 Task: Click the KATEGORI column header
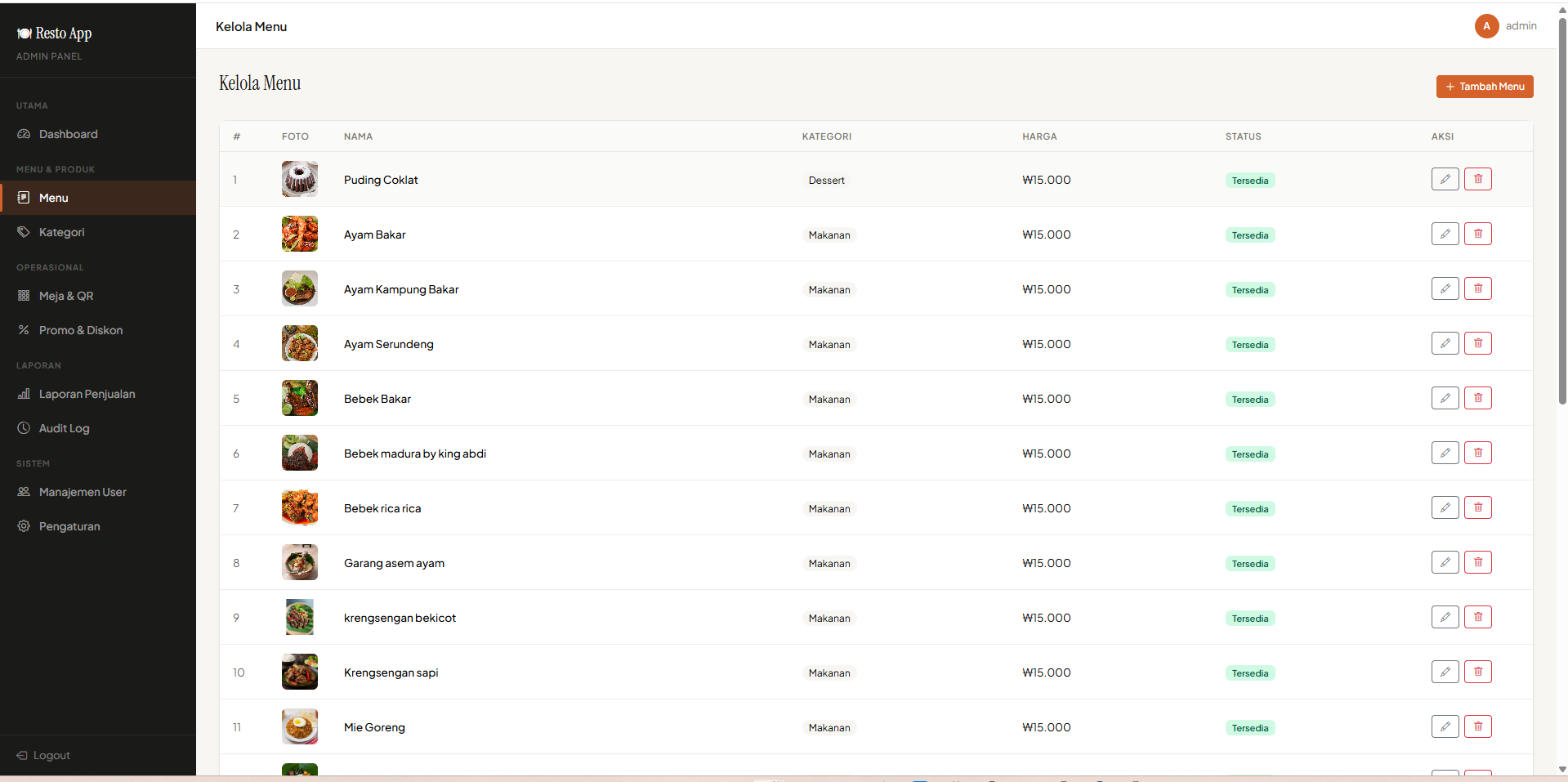pos(827,136)
